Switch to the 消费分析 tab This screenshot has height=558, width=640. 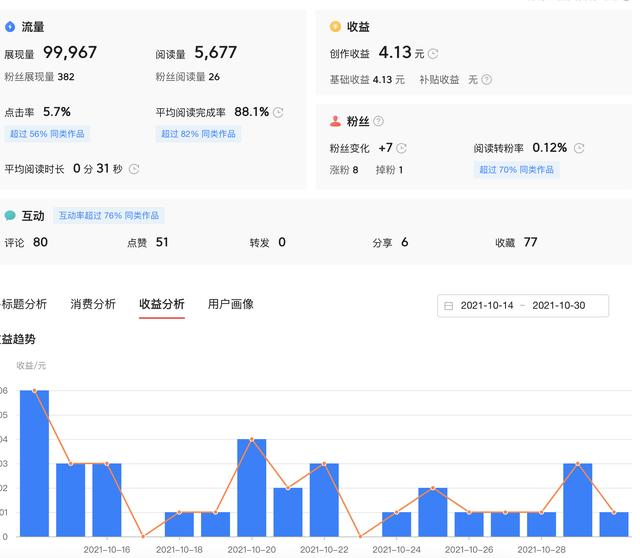tap(93, 304)
